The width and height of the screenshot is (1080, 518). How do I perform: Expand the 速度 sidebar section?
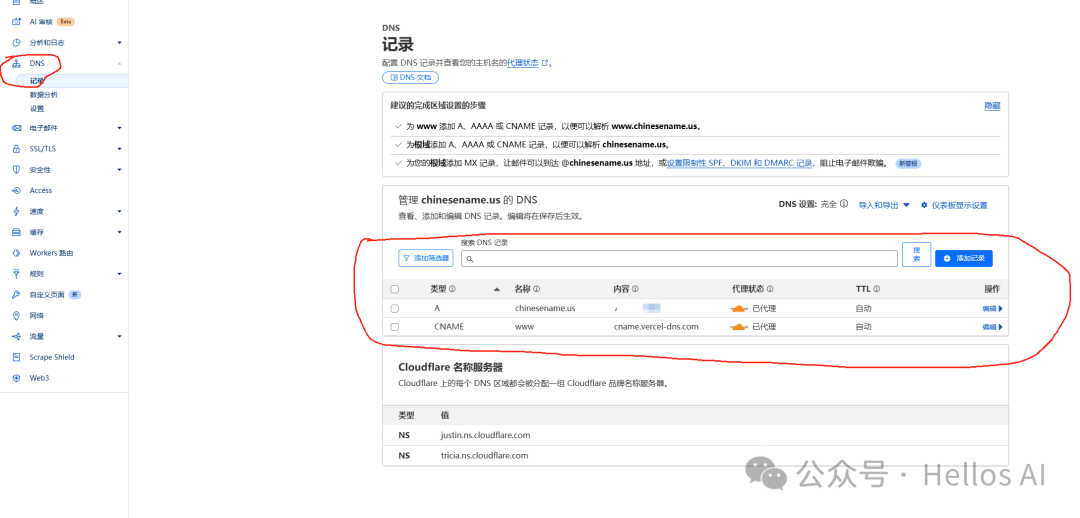point(119,211)
